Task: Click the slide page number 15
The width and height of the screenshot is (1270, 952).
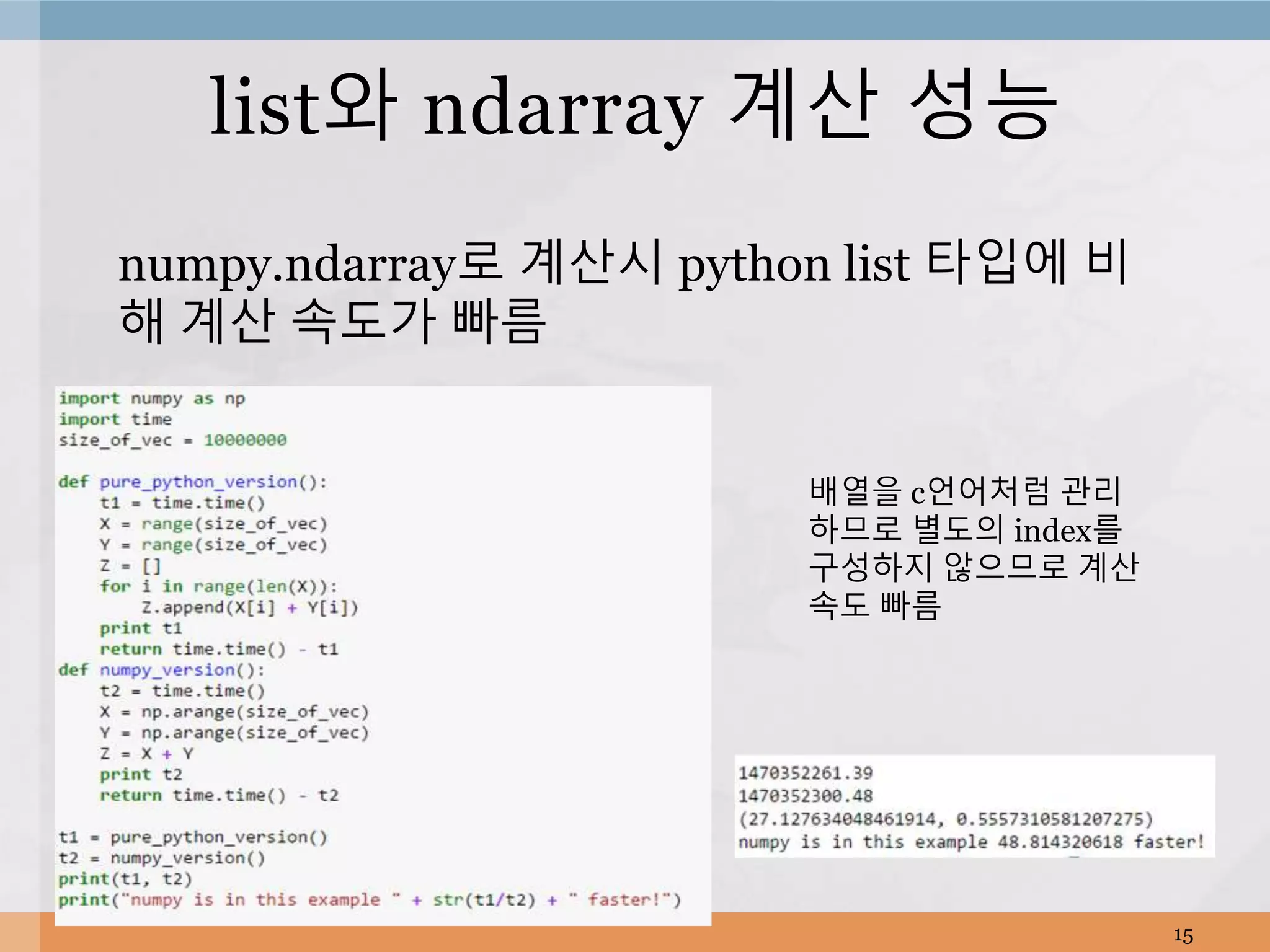Action: 1183,935
